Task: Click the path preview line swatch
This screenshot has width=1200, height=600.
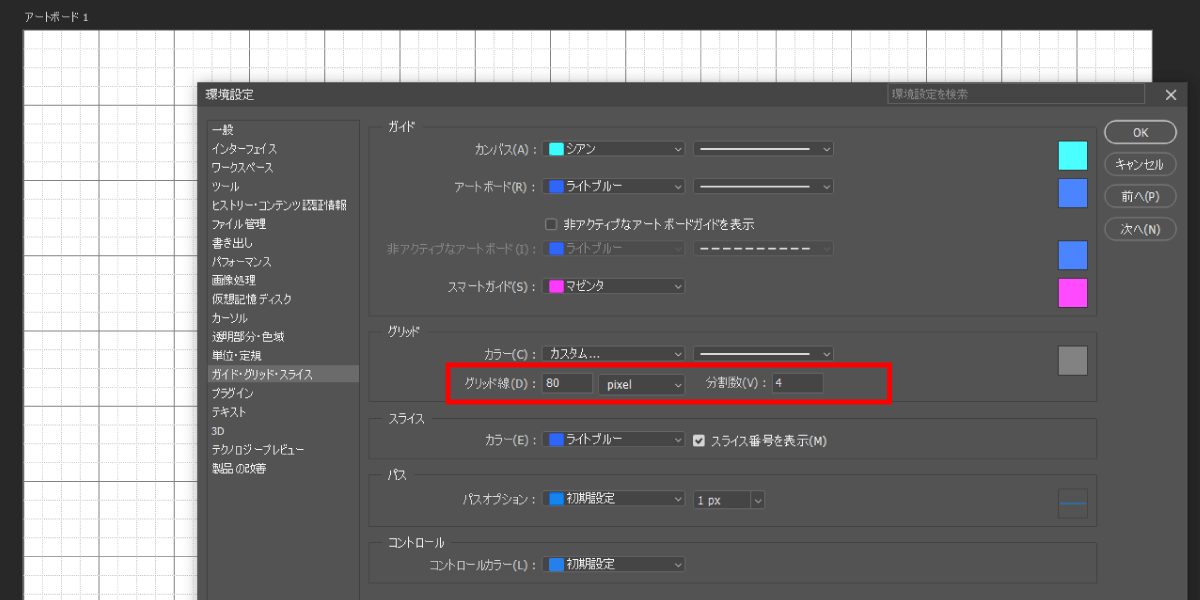Action: pyautogui.click(x=1073, y=504)
